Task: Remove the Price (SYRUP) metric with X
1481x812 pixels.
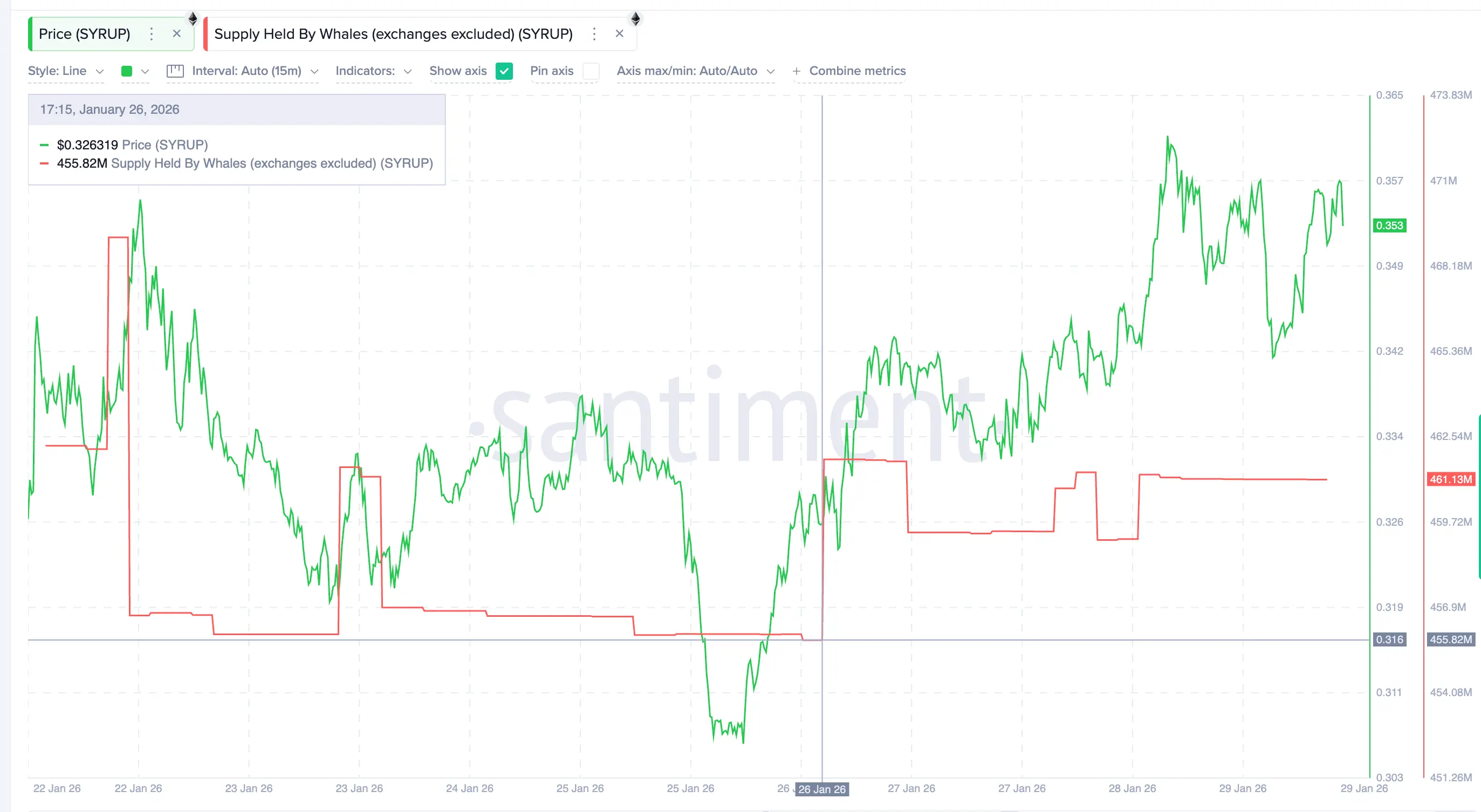Action: [176, 34]
